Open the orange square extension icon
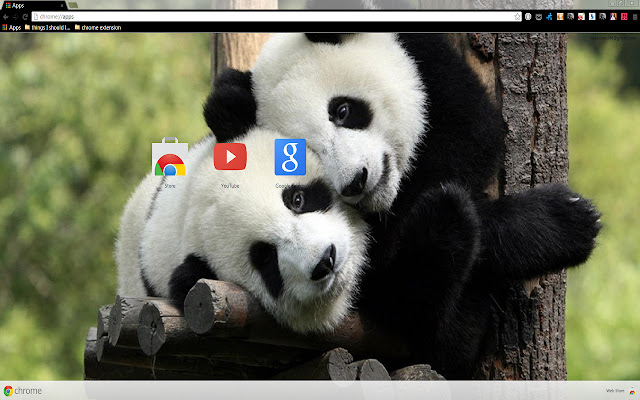640x400 pixels. point(560,17)
